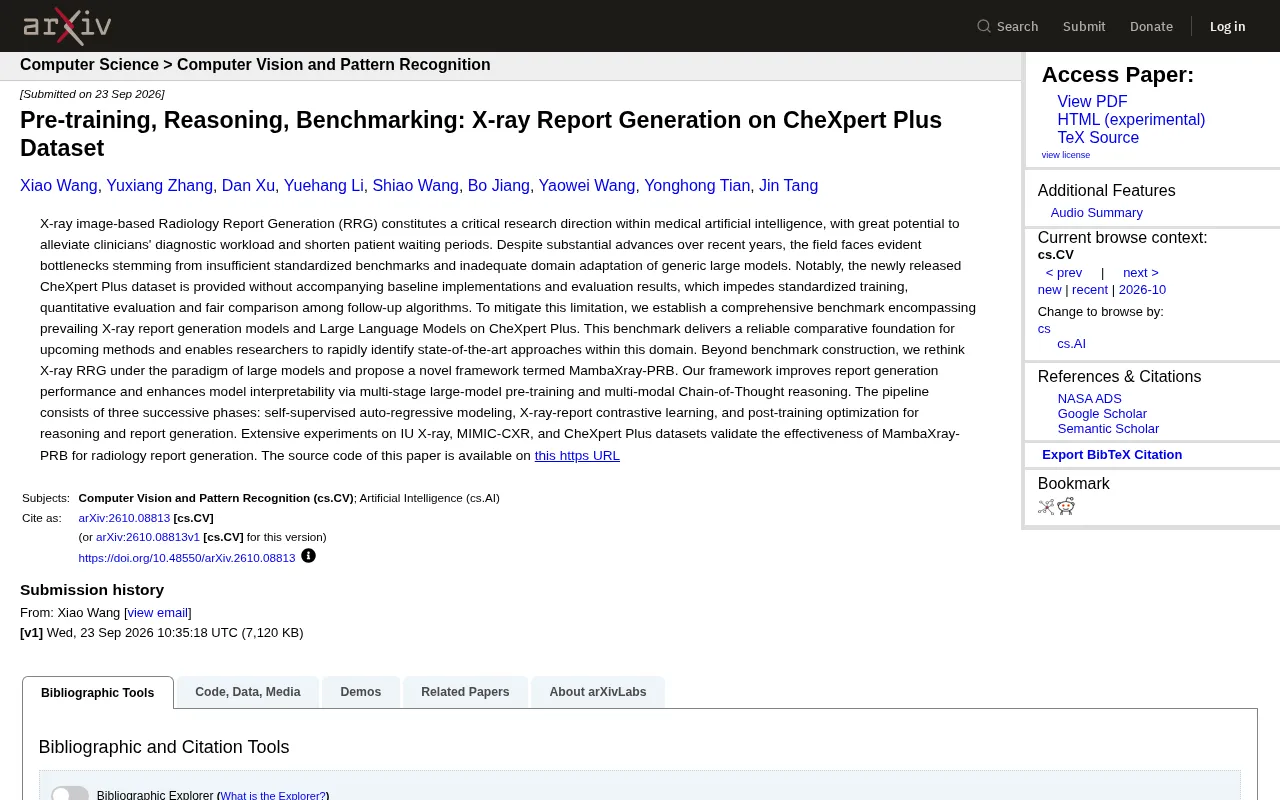
Task: Click view license link
Action: click(1066, 155)
